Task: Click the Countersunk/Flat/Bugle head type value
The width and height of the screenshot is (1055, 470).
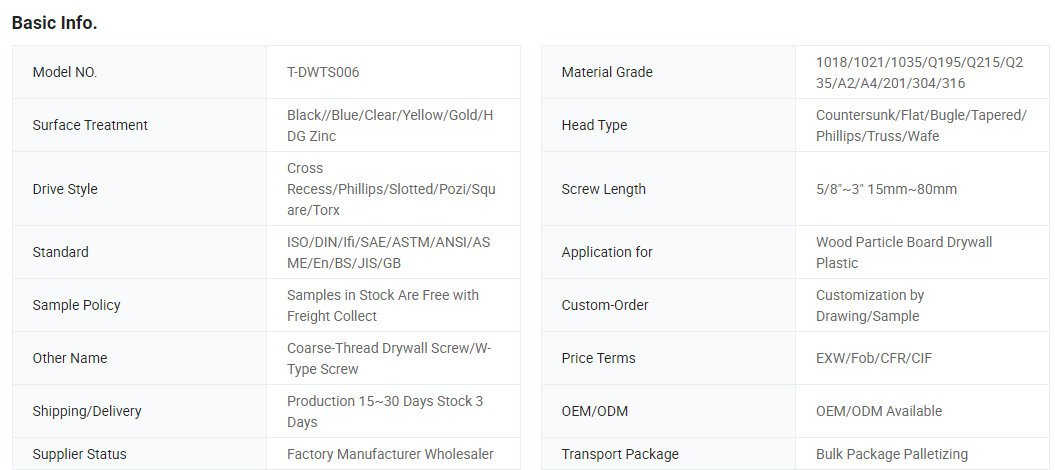Action: click(x=921, y=125)
